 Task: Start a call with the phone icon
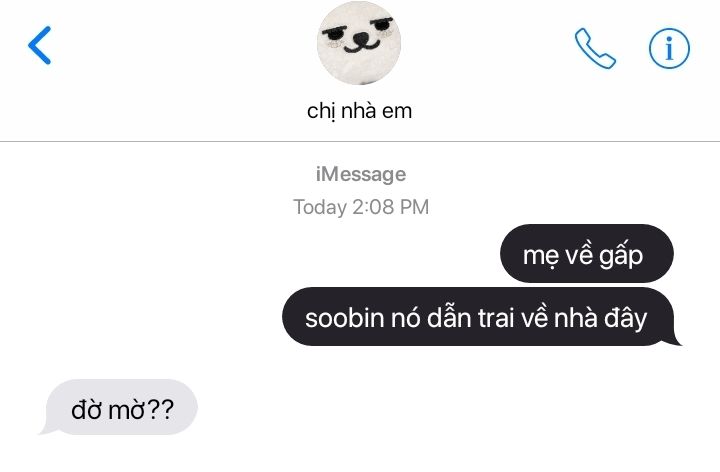pos(595,48)
